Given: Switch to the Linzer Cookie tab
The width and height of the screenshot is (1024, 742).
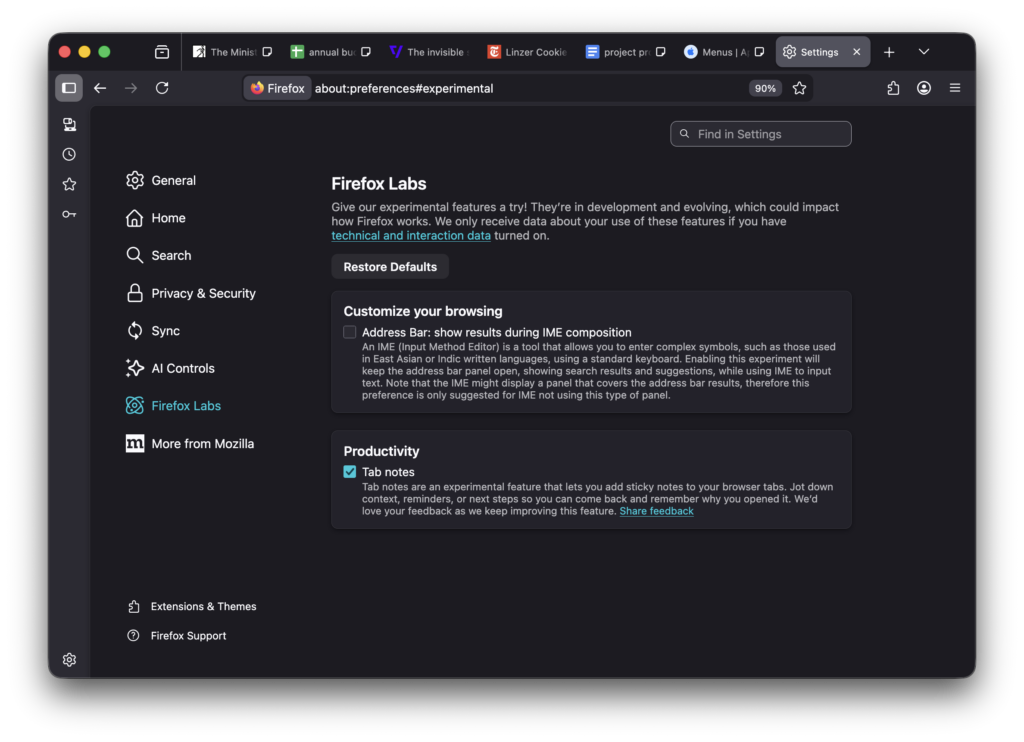Looking at the screenshot, I should click(x=525, y=51).
